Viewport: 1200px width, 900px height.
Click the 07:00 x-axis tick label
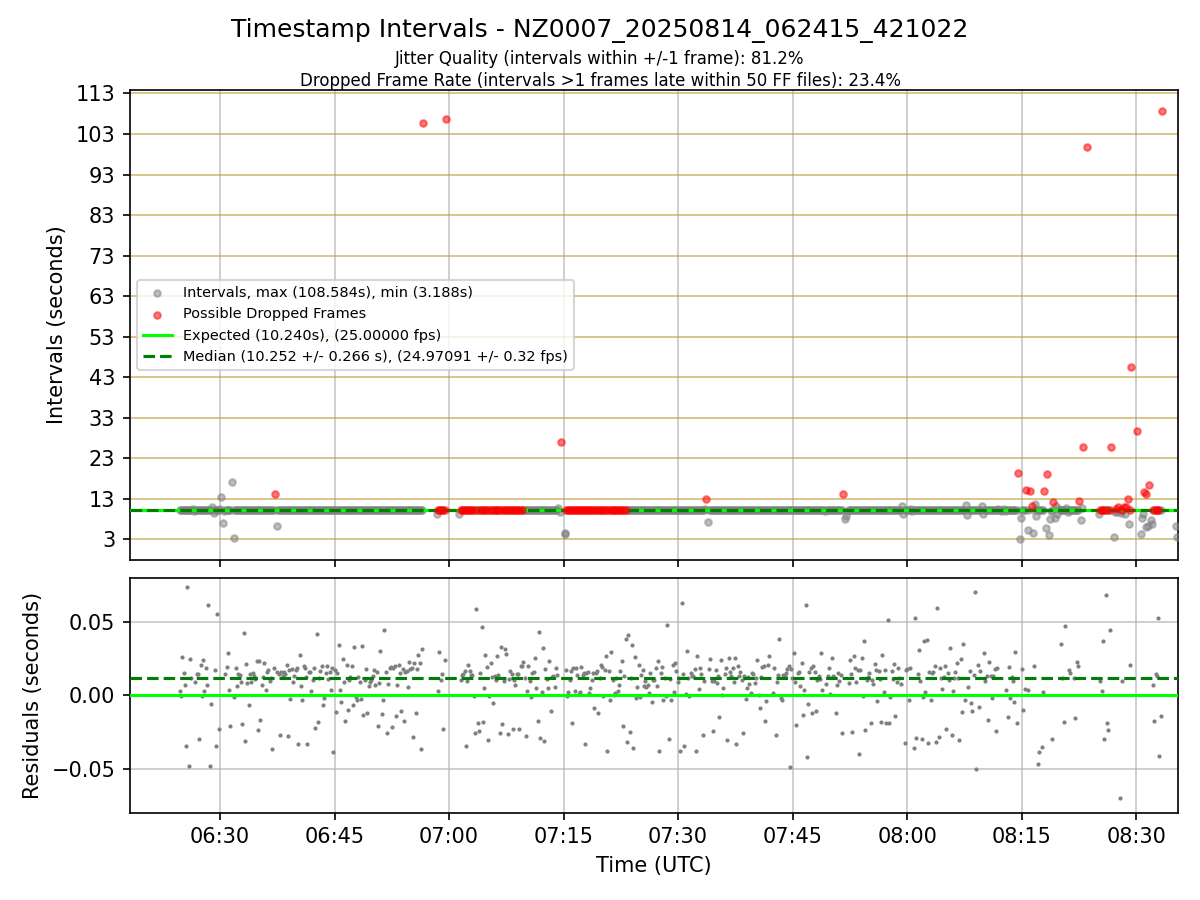point(449,835)
